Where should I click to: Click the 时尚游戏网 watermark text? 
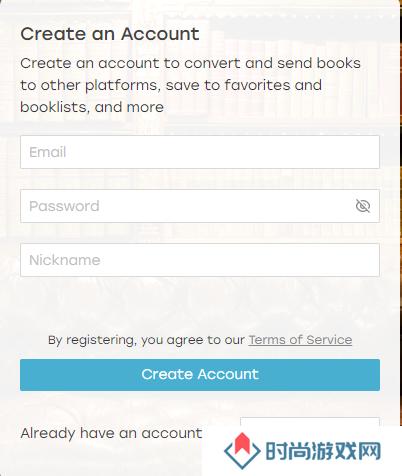click(323, 451)
